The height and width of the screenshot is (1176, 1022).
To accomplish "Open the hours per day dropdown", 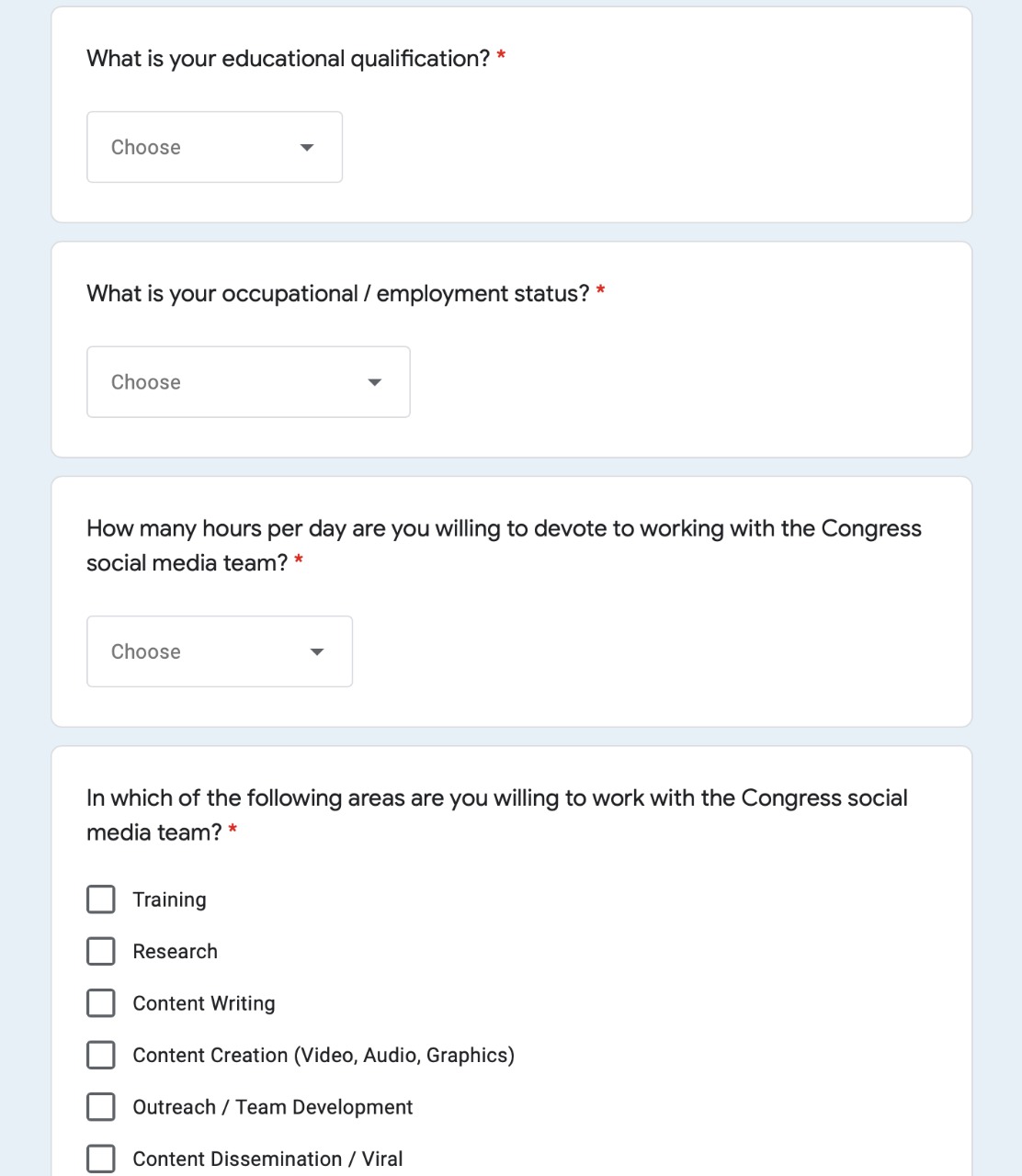I will pyautogui.click(x=219, y=651).
